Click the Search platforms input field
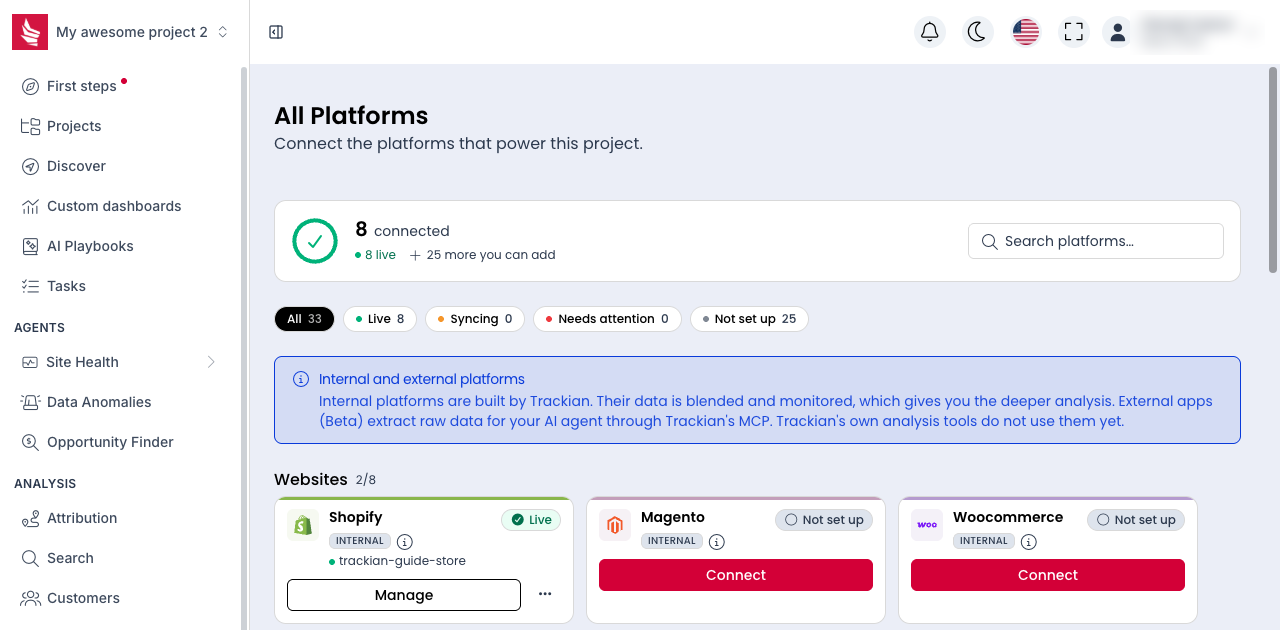The width and height of the screenshot is (1280, 630). click(x=1096, y=241)
